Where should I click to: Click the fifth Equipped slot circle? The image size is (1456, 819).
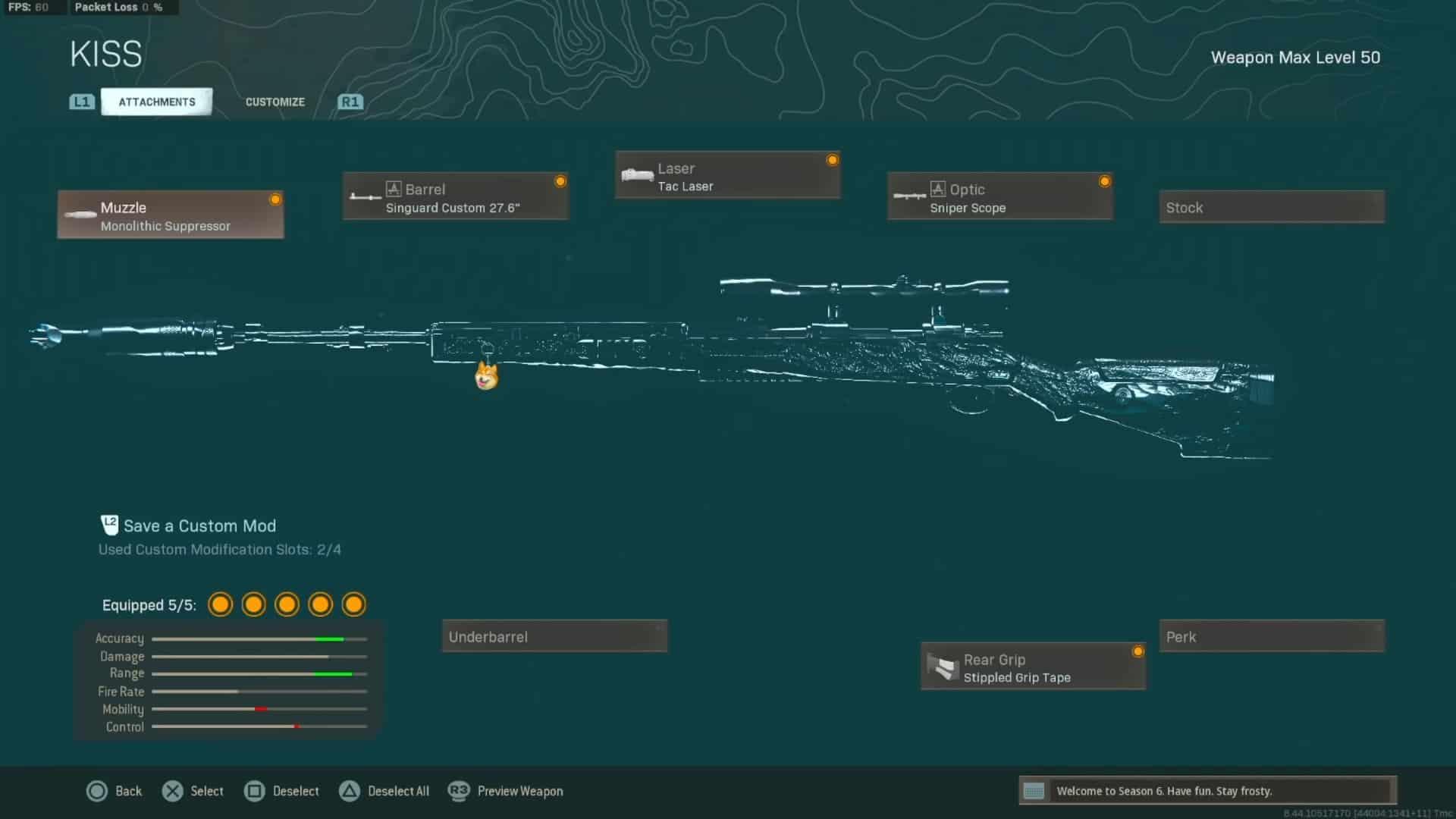353,604
